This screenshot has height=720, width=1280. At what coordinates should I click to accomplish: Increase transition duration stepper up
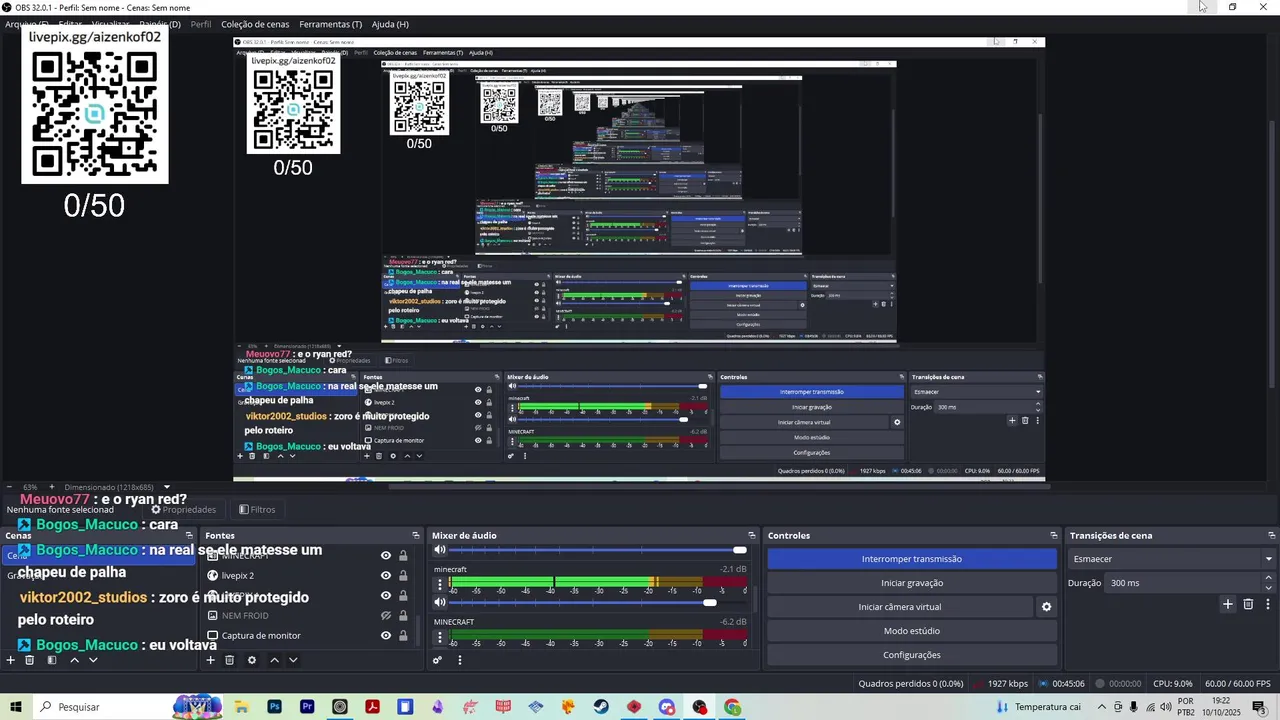click(x=1268, y=578)
